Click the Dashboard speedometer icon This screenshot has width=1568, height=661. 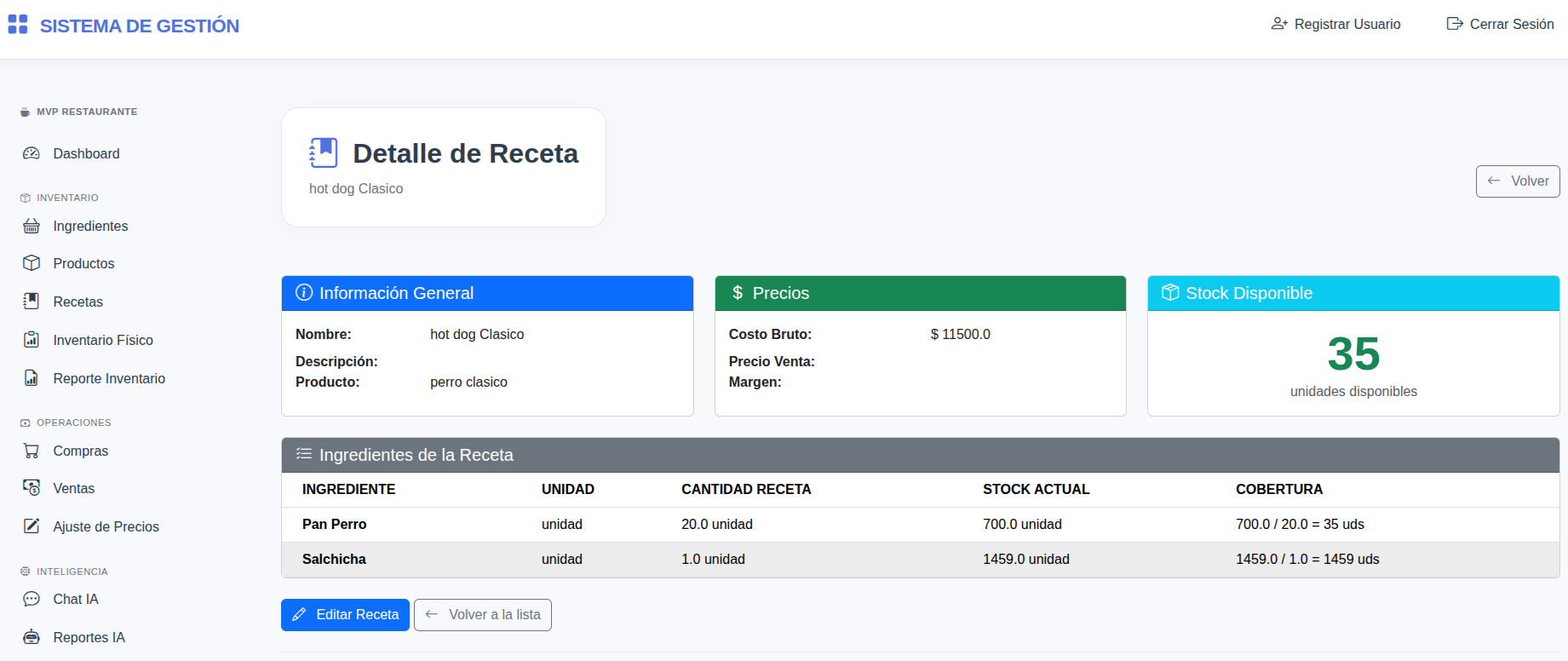coord(32,153)
